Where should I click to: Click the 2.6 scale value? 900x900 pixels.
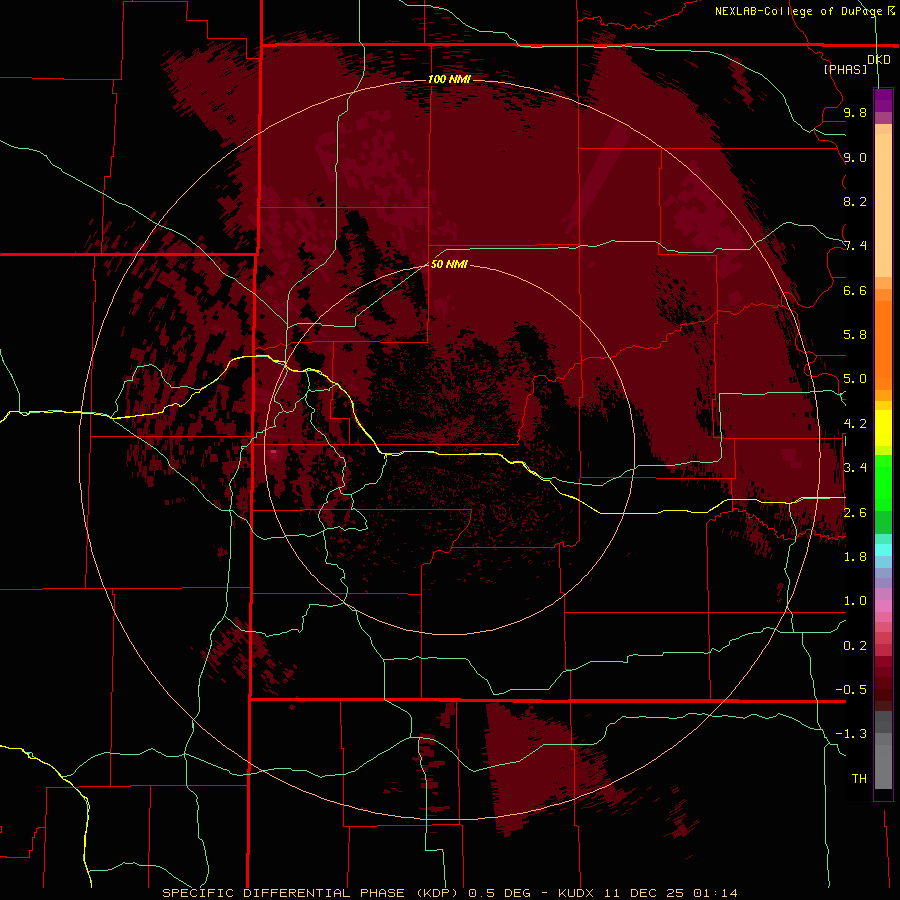855,513
